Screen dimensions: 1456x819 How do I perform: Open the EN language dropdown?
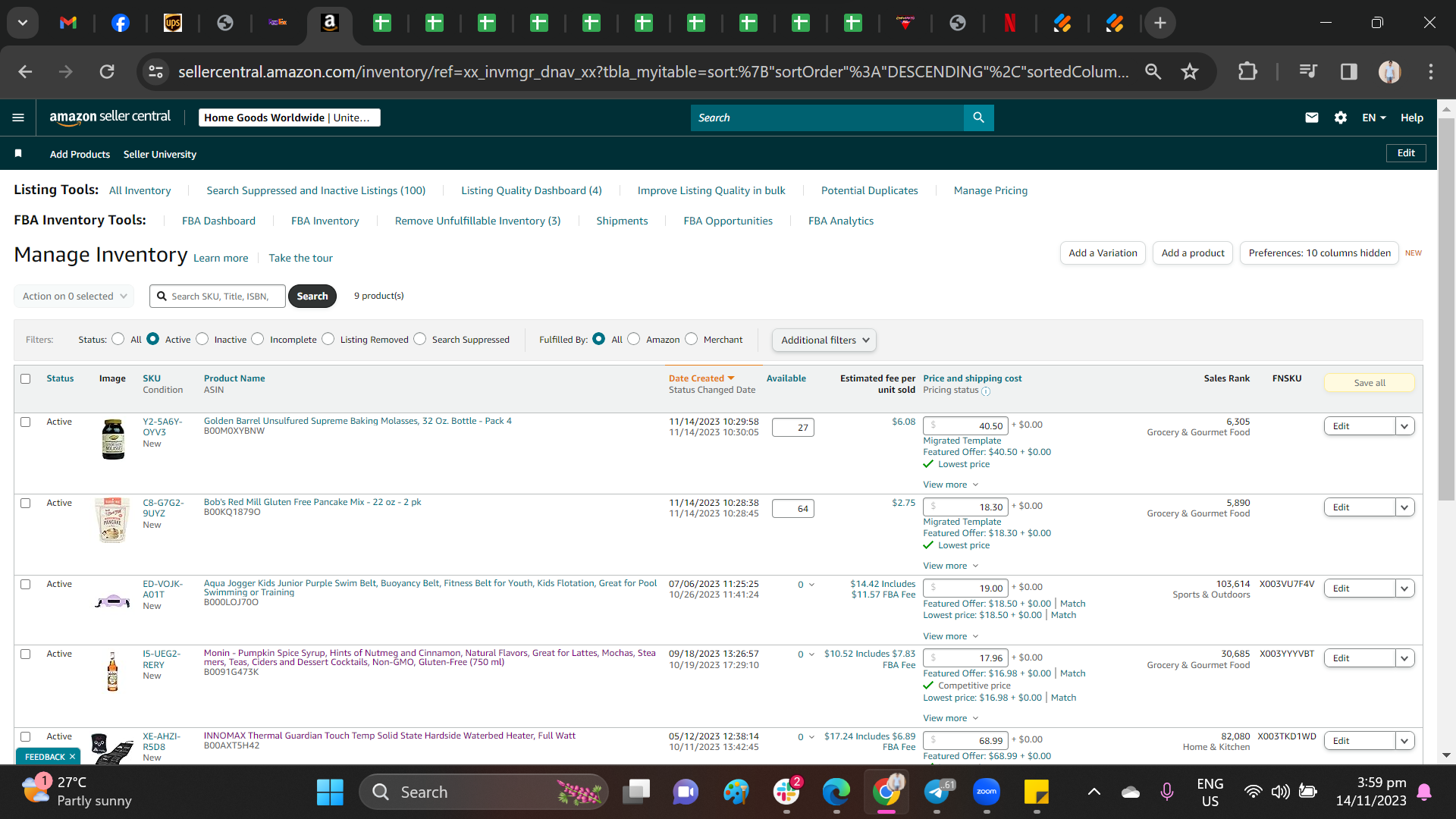(x=1373, y=118)
